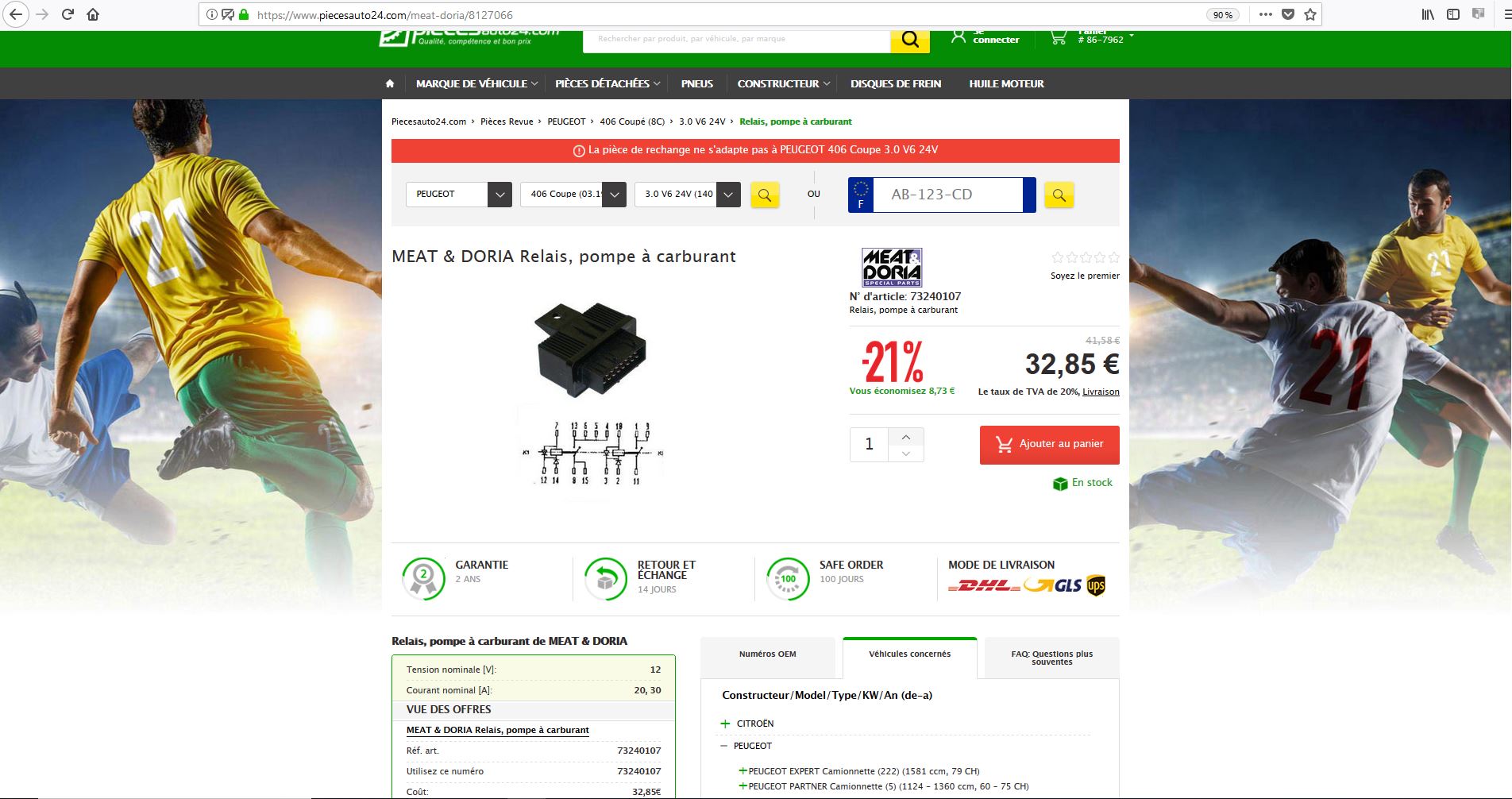
Task: Click the return and exchange icon
Action: click(606, 578)
